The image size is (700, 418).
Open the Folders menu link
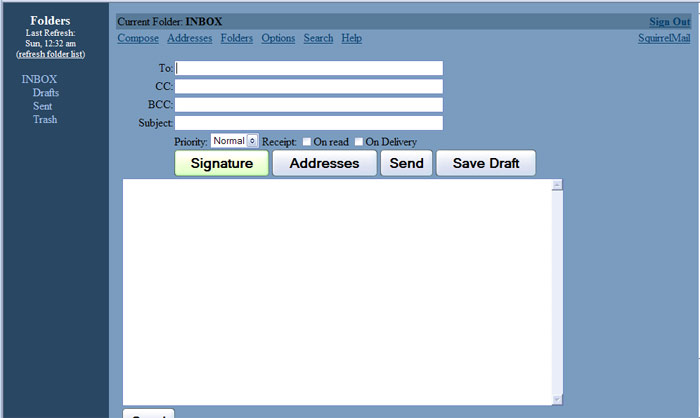236,38
